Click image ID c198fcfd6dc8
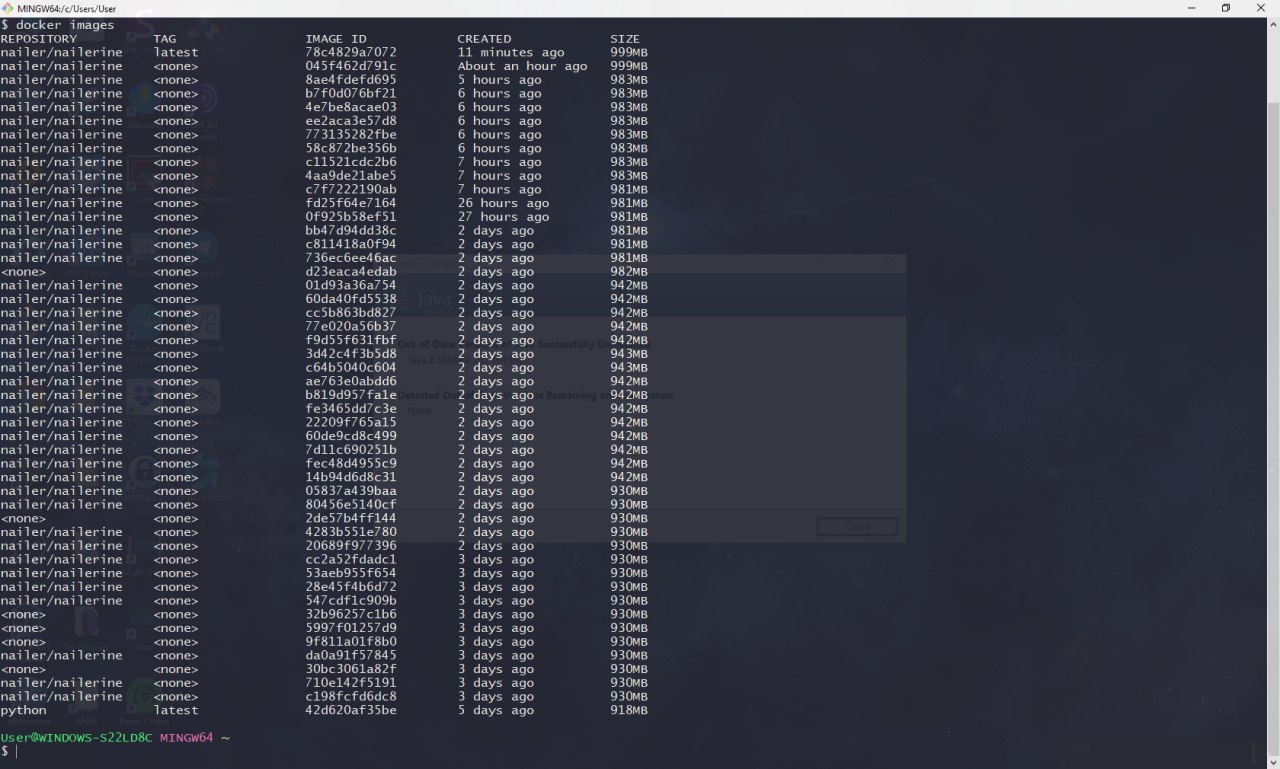The width and height of the screenshot is (1280, 769). 351,697
